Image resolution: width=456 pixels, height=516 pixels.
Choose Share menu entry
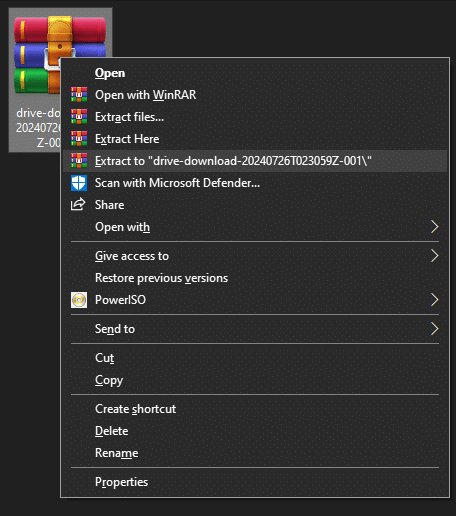point(255,205)
